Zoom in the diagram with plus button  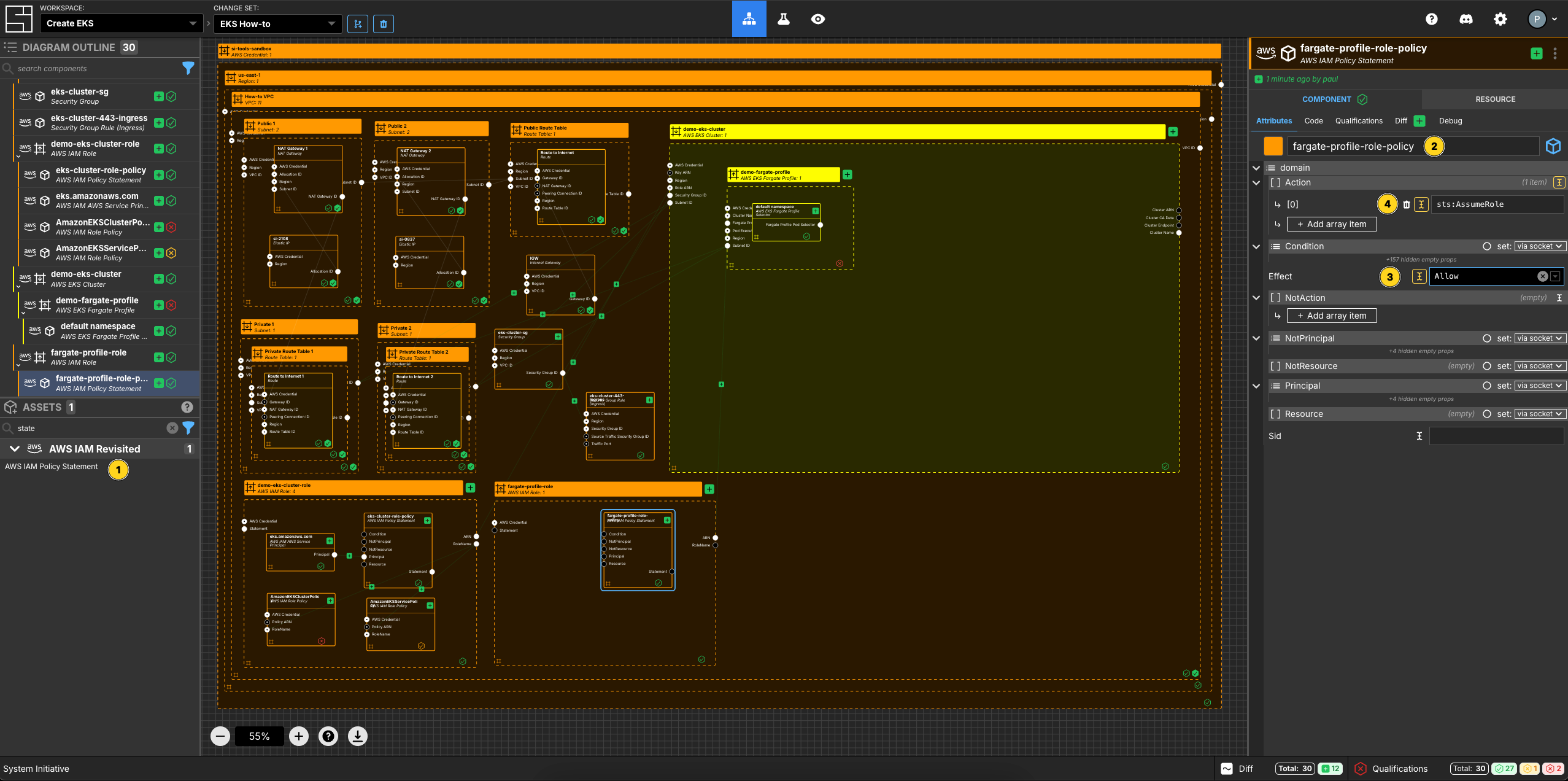pos(299,736)
